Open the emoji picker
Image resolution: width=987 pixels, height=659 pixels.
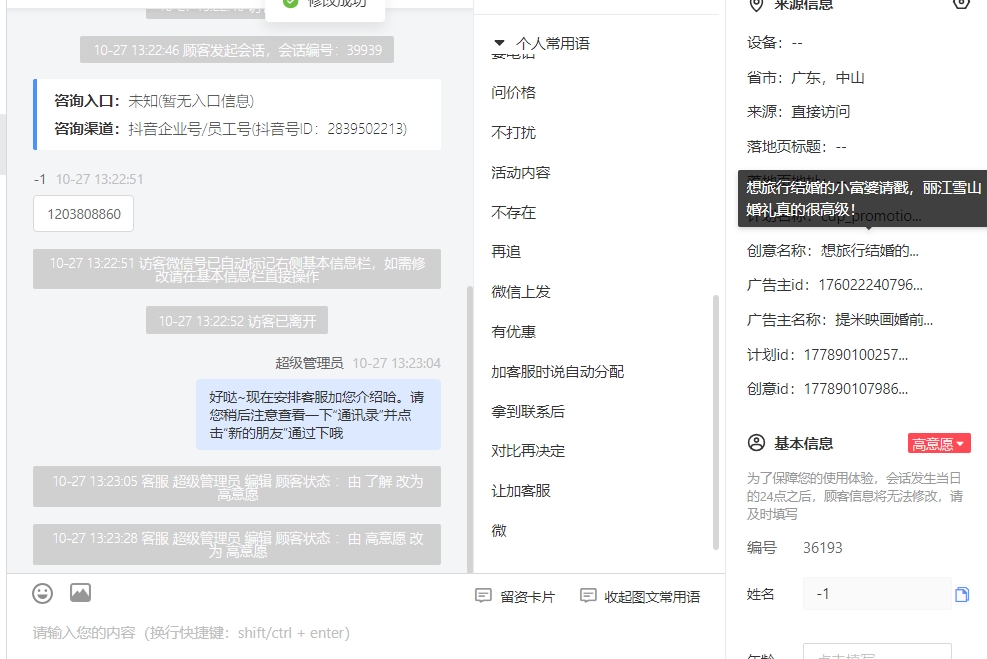click(43, 593)
